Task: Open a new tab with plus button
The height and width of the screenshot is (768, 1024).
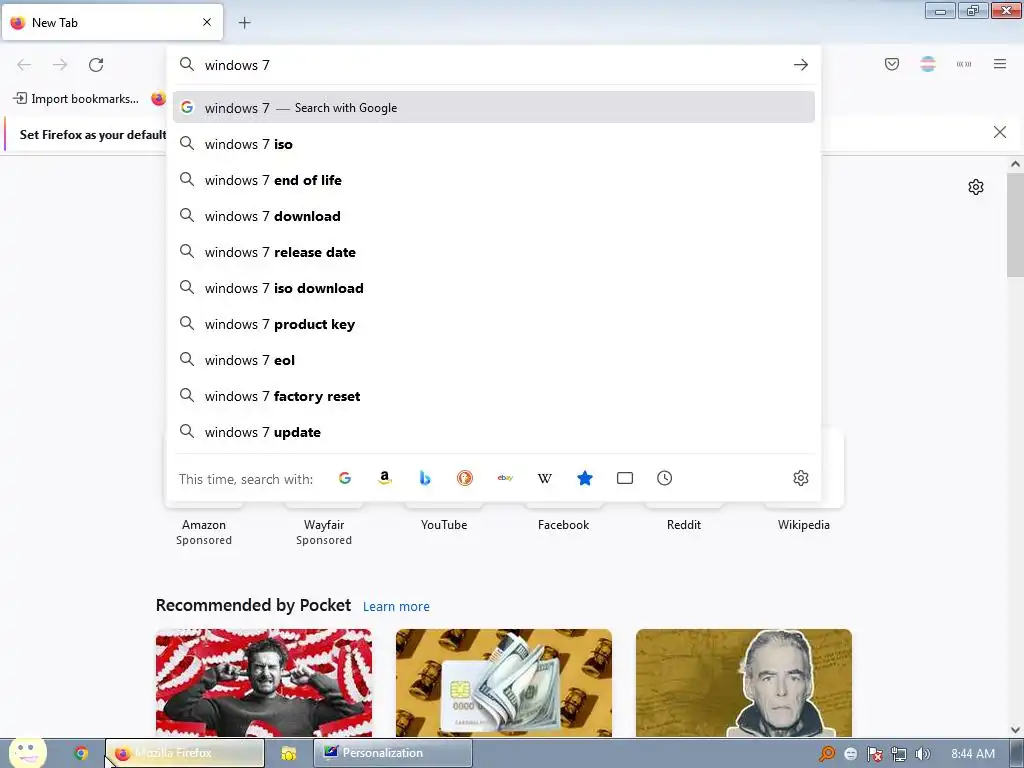Action: [244, 23]
